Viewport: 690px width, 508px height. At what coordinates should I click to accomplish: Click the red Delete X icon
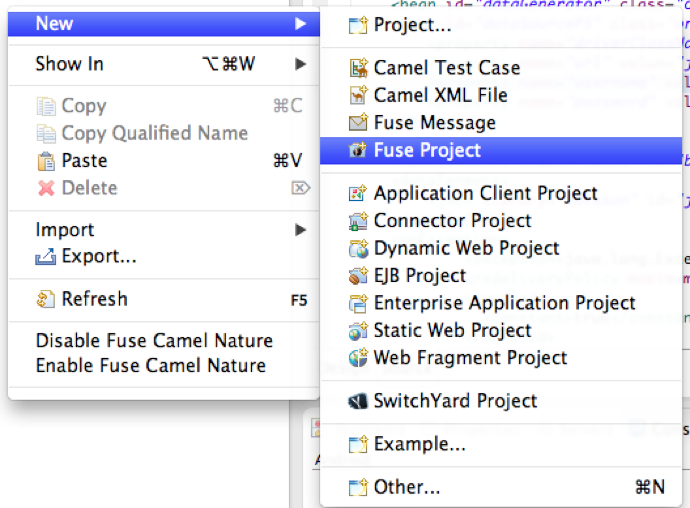(x=46, y=188)
